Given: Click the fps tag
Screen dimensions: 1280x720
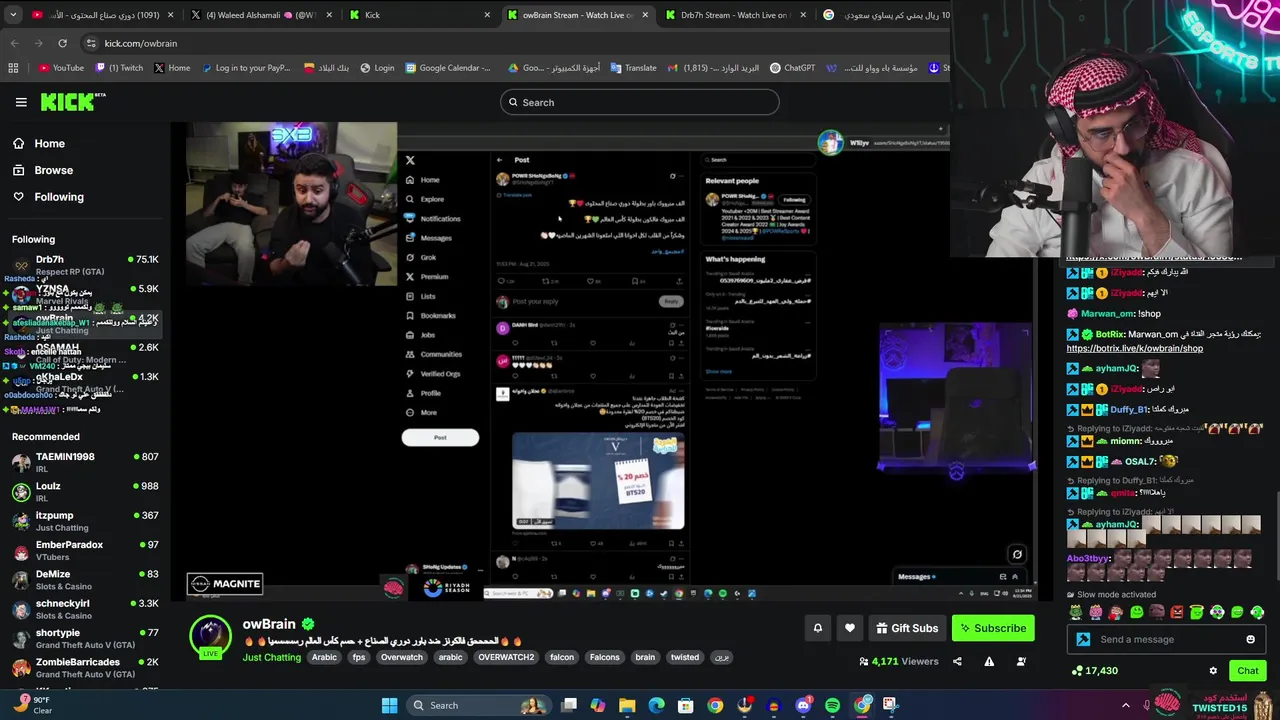Looking at the screenshot, I should [359, 658].
